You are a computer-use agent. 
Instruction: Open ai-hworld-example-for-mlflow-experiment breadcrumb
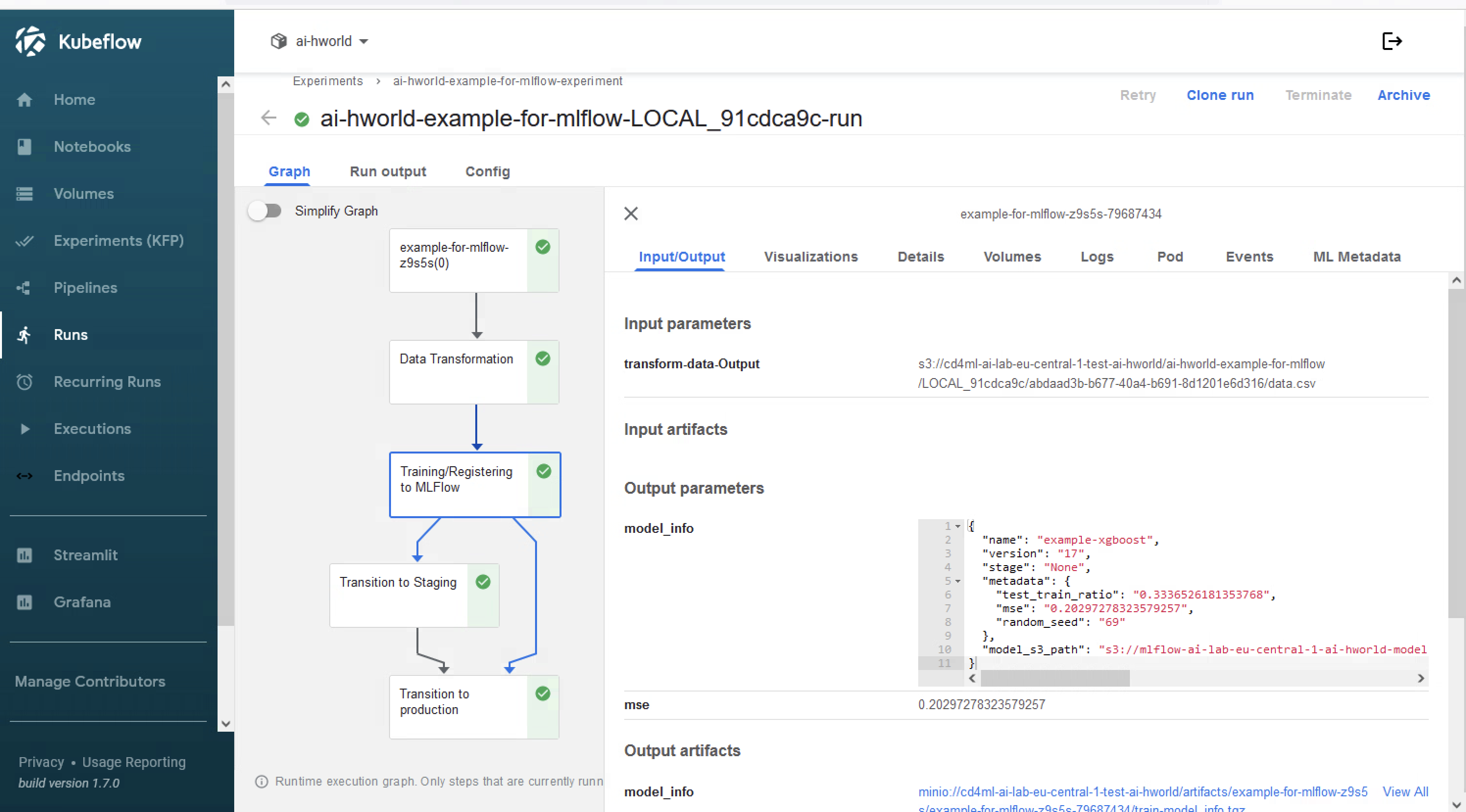pyautogui.click(x=507, y=81)
